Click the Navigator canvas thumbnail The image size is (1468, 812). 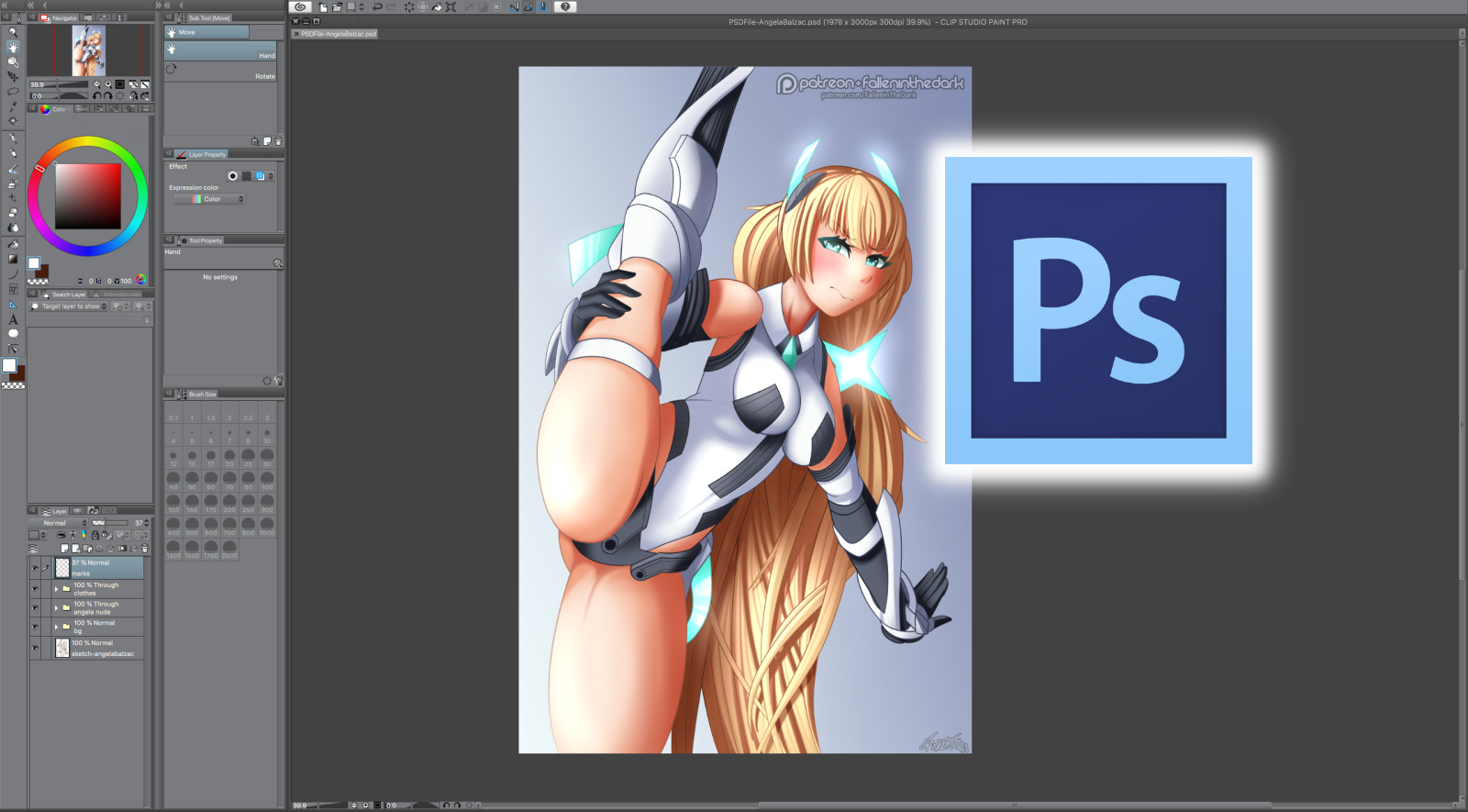click(89, 50)
